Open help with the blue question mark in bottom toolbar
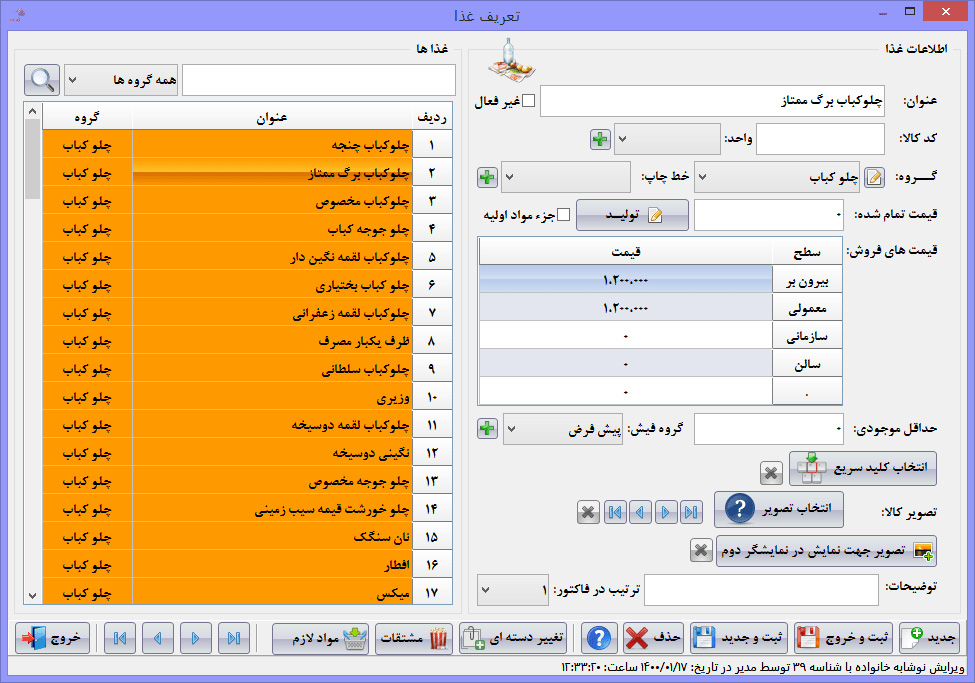 tap(599, 638)
